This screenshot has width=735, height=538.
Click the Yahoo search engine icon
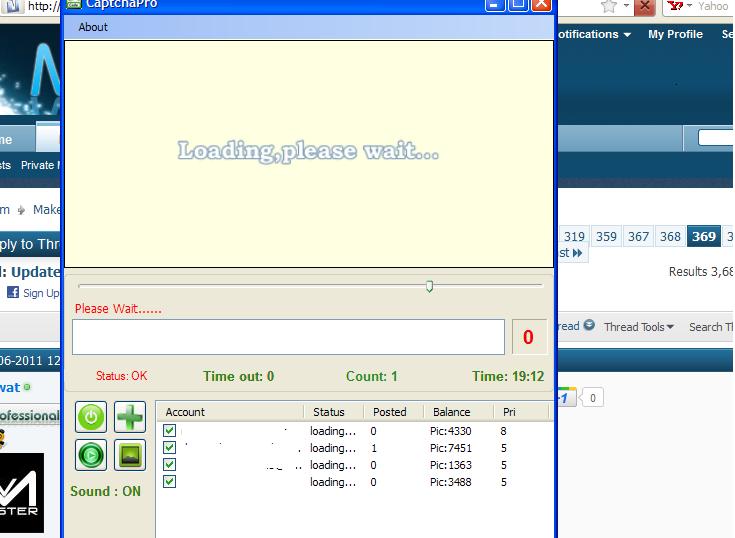[x=675, y=6]
